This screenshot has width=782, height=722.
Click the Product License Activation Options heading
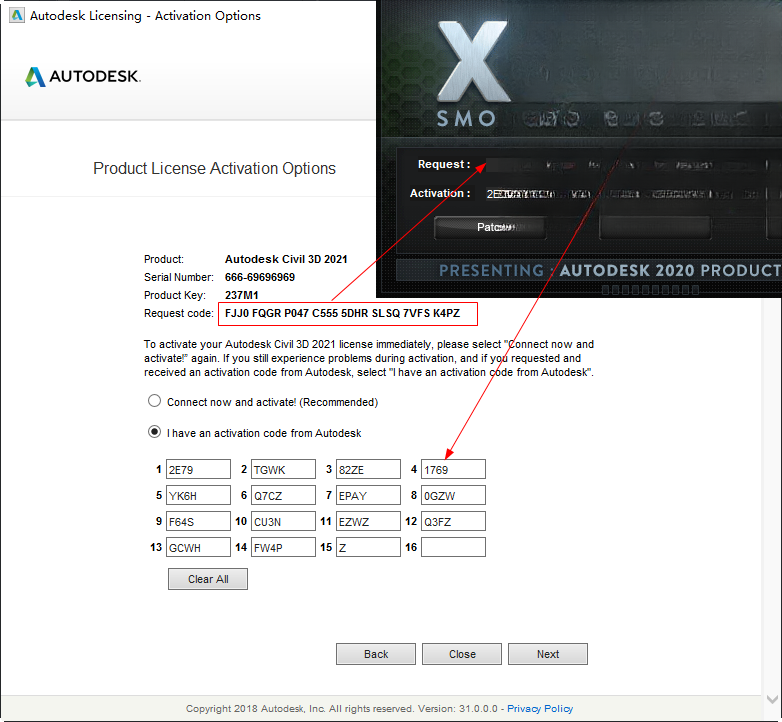214,169
